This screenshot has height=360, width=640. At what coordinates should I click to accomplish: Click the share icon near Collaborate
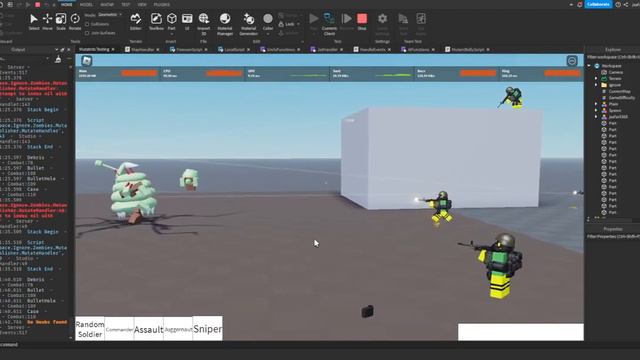626,4
